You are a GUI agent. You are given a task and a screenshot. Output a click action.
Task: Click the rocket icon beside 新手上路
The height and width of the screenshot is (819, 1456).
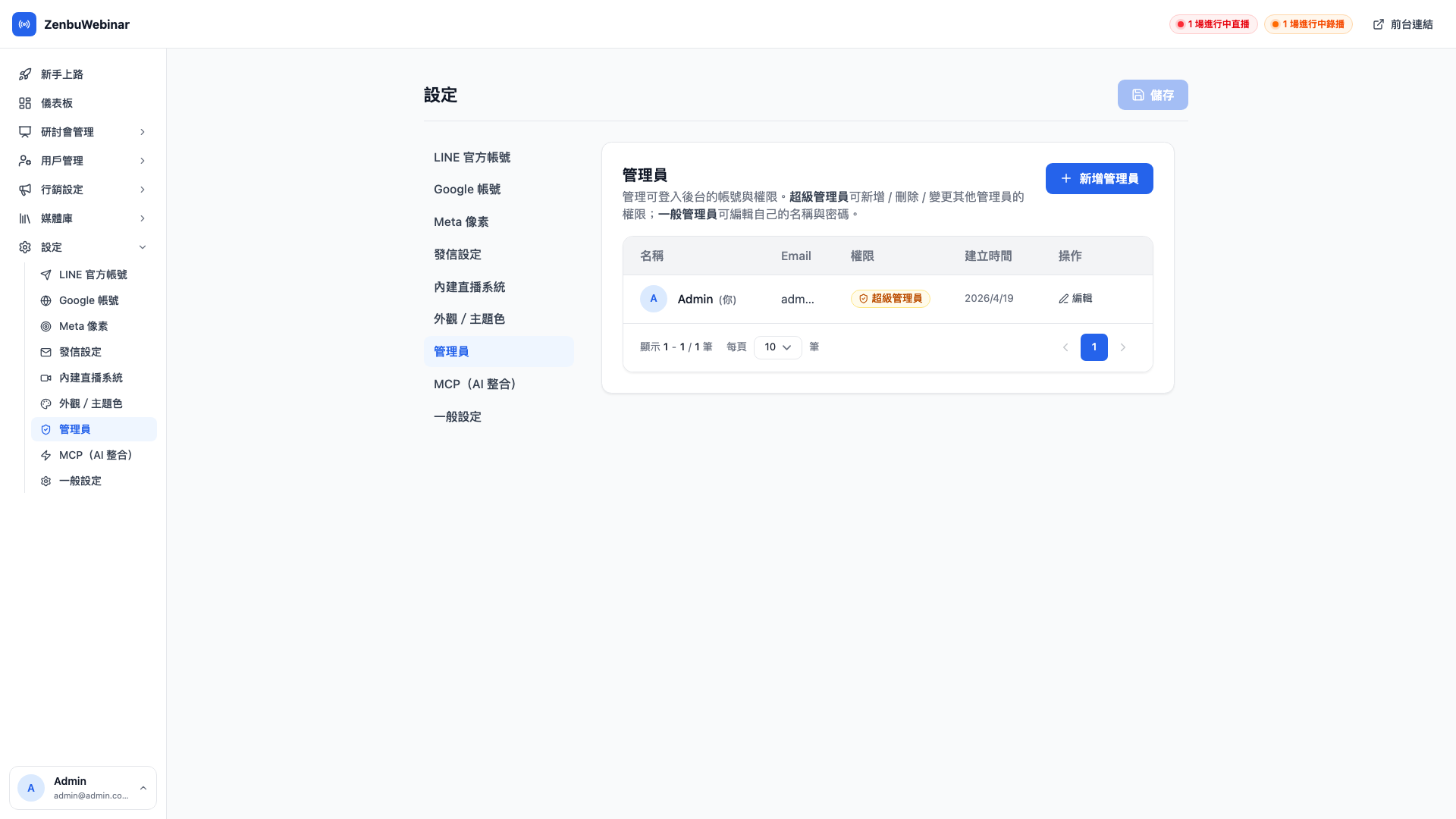[x=25, y=74]
